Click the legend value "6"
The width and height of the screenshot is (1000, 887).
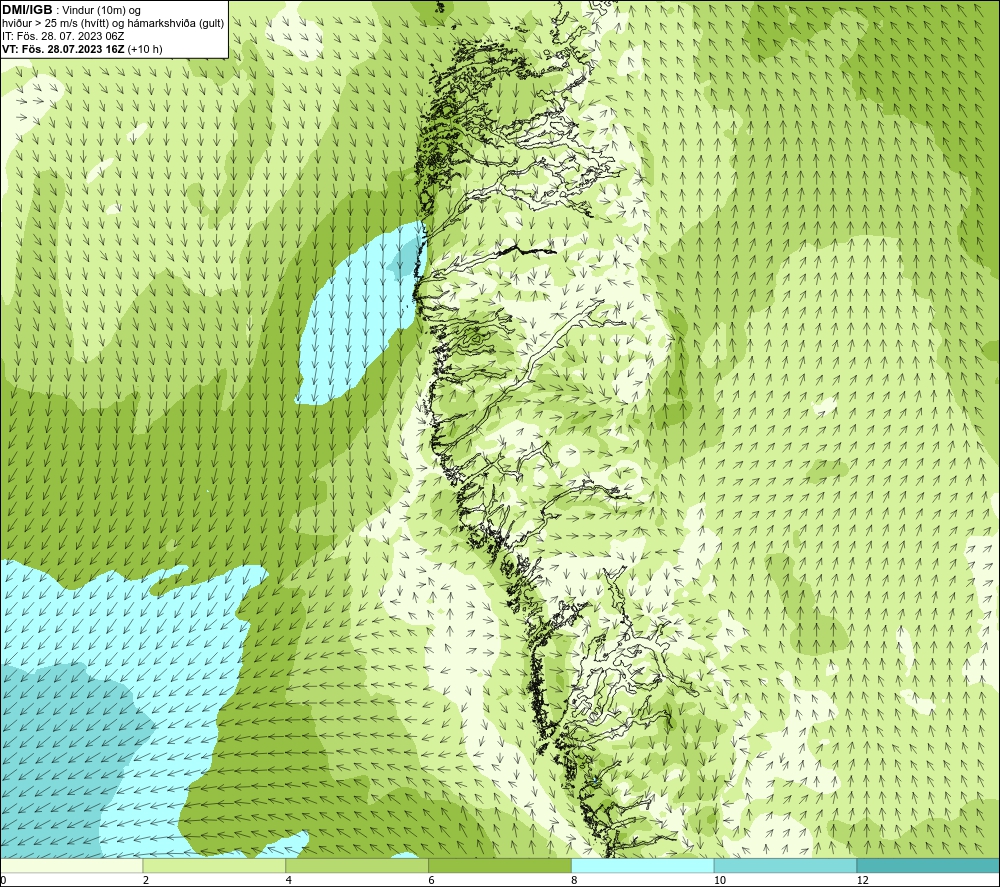(x=432, y=881)
